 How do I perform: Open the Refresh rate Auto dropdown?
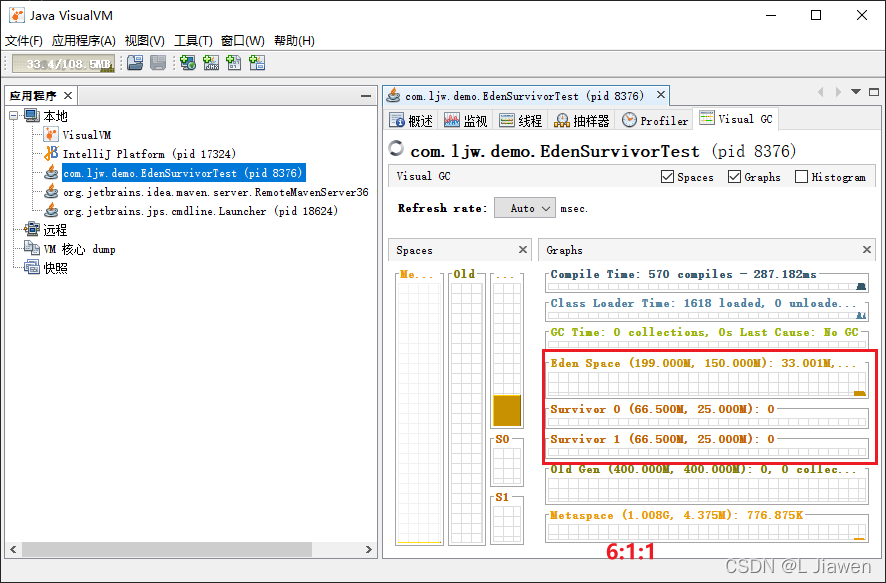click(525, 208)
